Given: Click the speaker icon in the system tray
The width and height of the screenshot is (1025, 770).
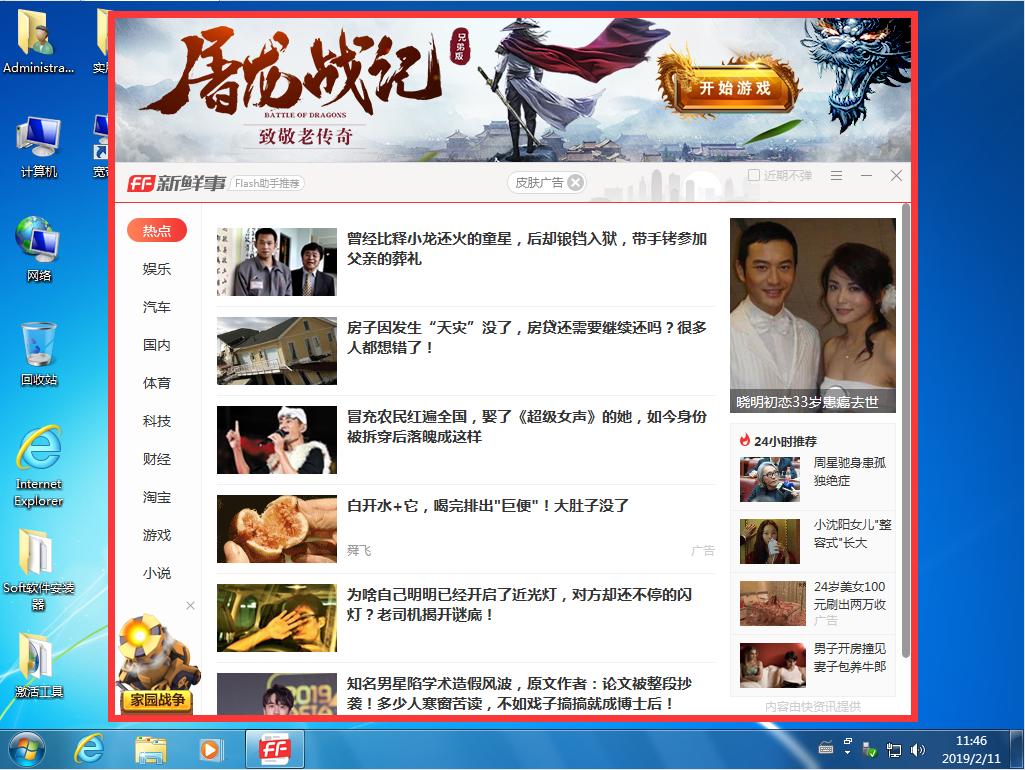Looking at the screenshot, I should pyautogui.click(x=917, y=748).
